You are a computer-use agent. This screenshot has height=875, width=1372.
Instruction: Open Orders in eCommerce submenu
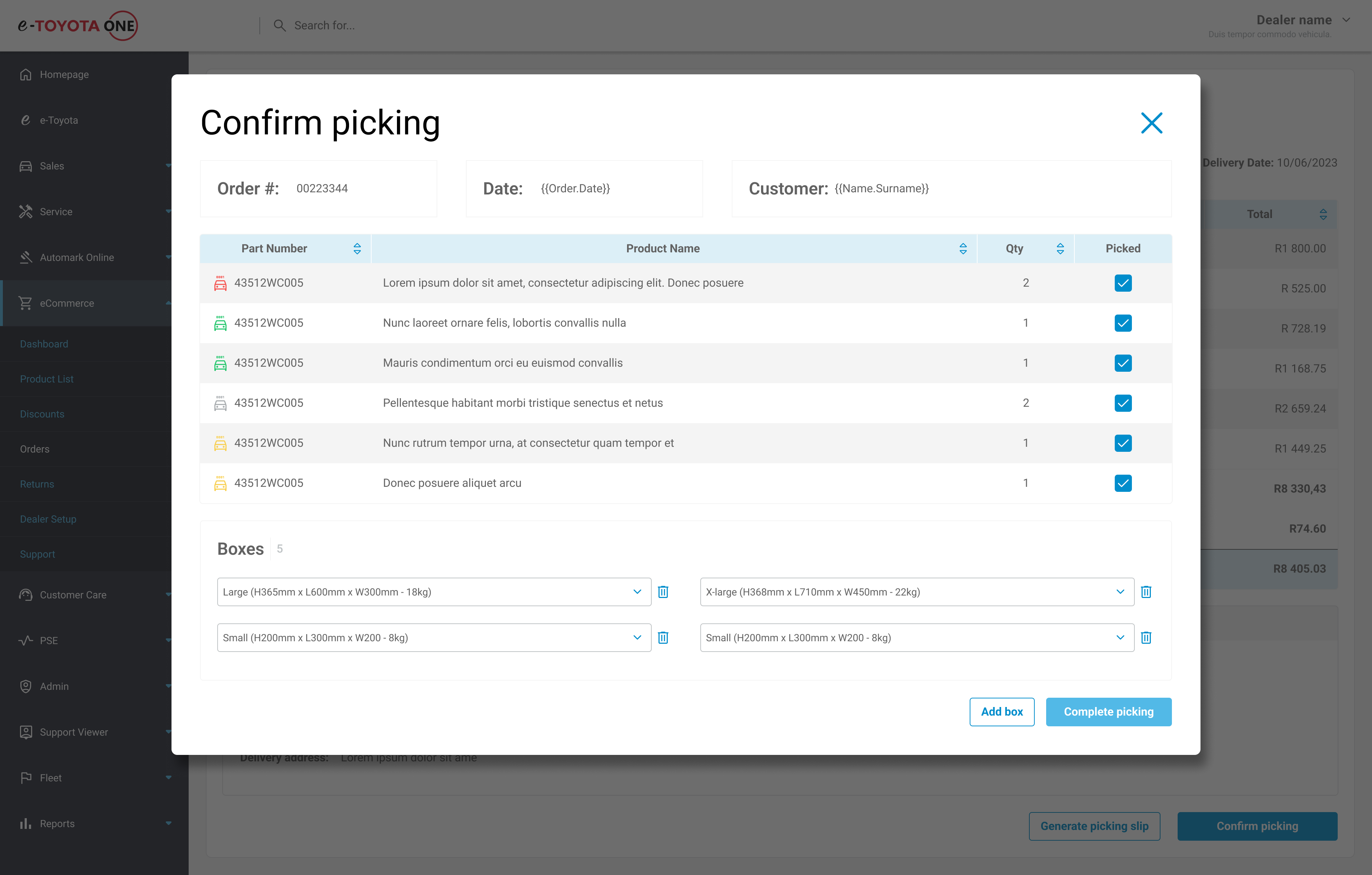tap(35, 449)
